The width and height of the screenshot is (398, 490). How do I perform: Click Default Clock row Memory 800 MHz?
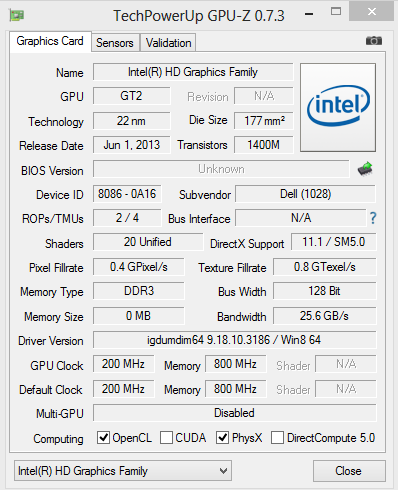point(235,389)
